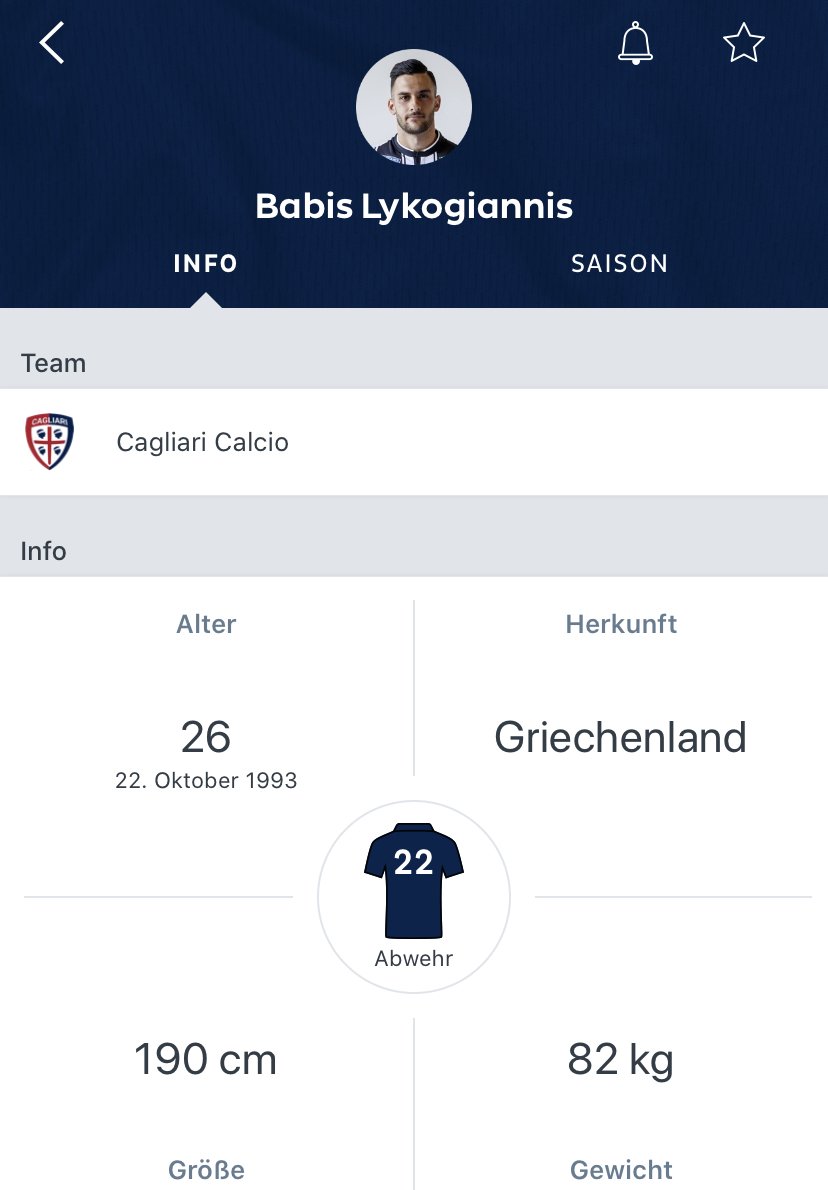Tap the 82 kg weight value
Viewport: 828px width, 1190px height.
pos(620,1060)
